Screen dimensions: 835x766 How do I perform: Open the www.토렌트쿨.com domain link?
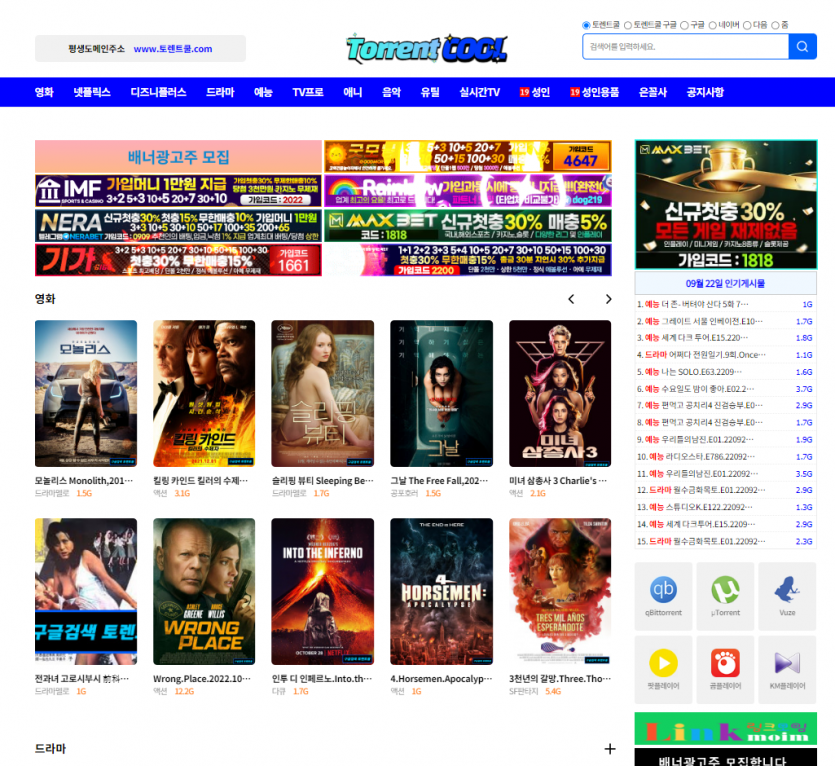pos(173,49)
